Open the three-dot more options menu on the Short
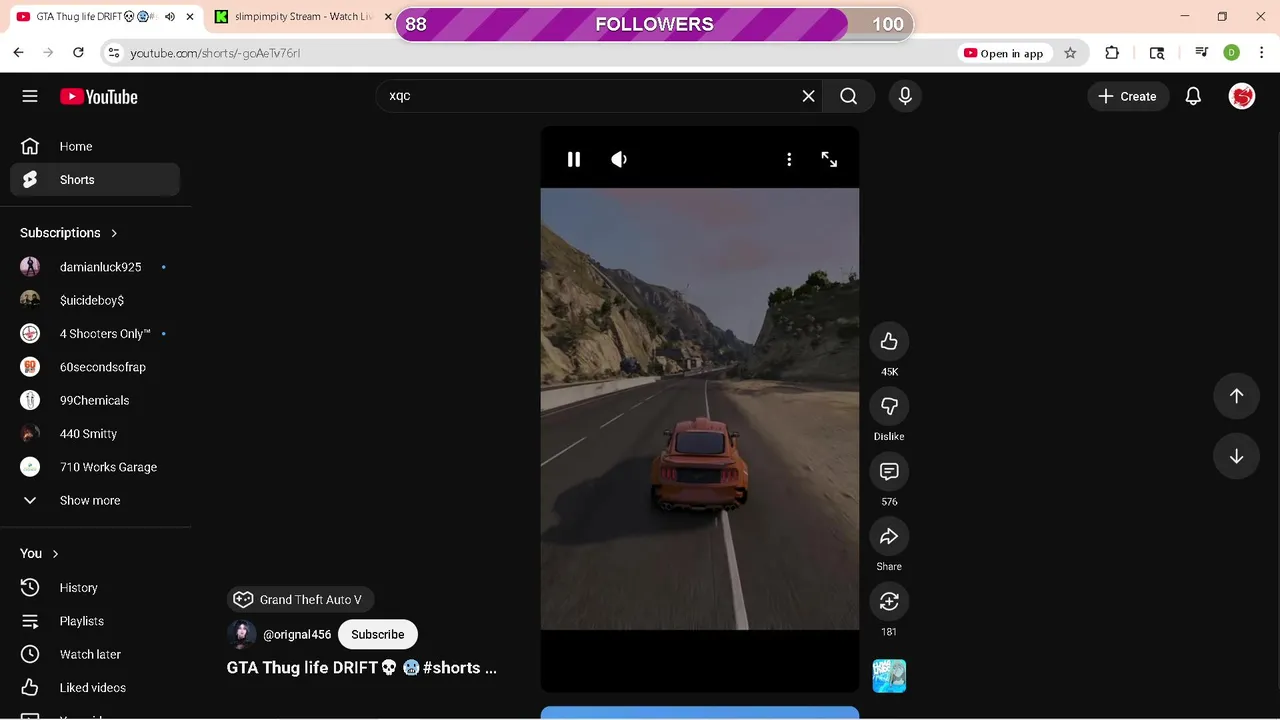 pos(789,159)
